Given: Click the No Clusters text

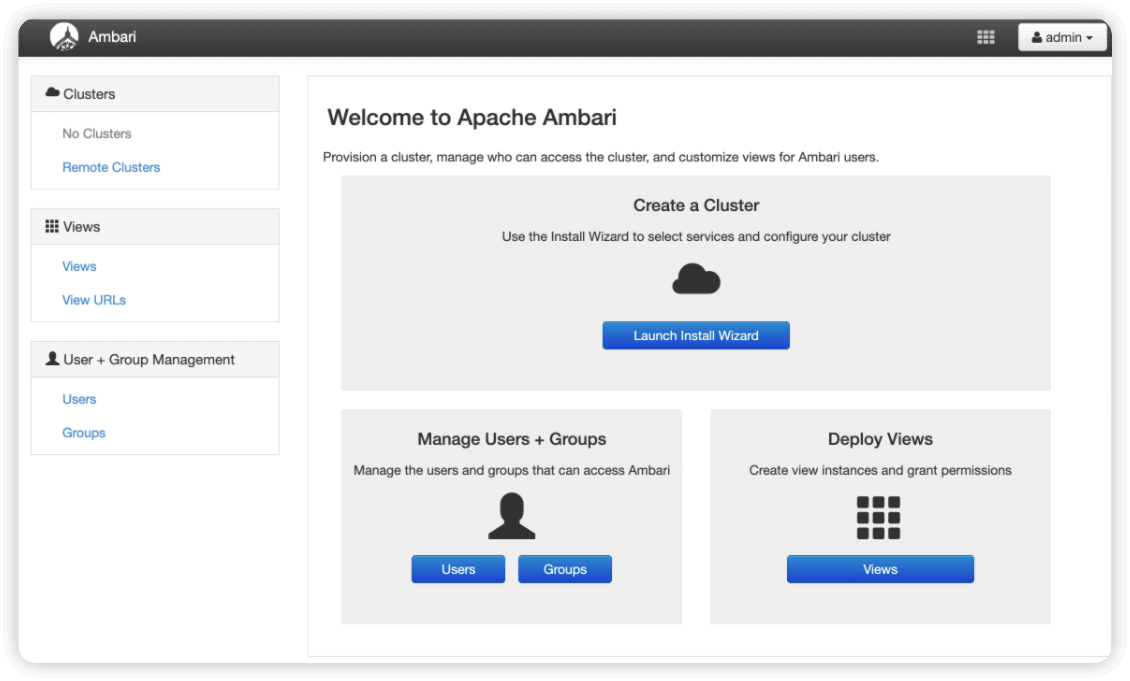Looking at the screenshot, I should click(97, 134).
